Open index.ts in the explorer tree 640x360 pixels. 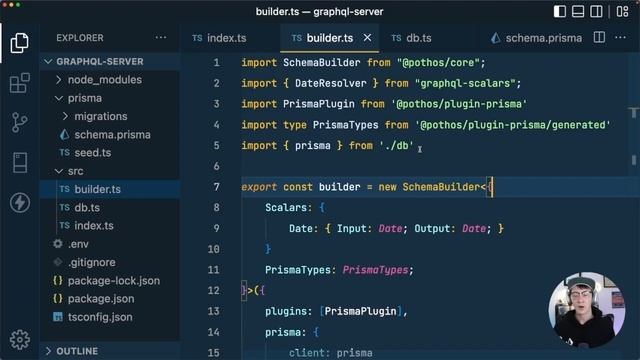click(x=110, y=226)
